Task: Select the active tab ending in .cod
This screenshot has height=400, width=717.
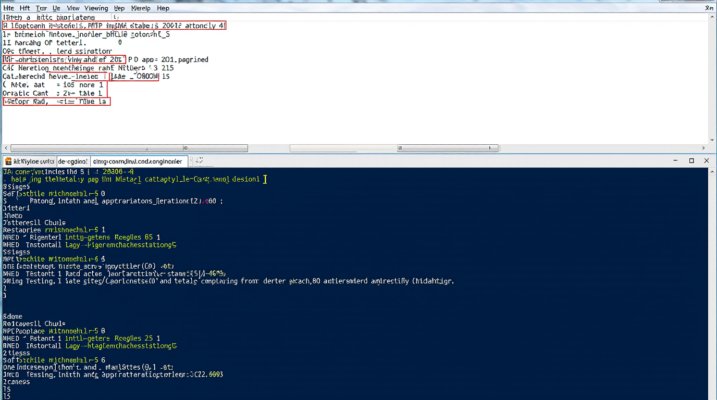Action: (137, 161)
